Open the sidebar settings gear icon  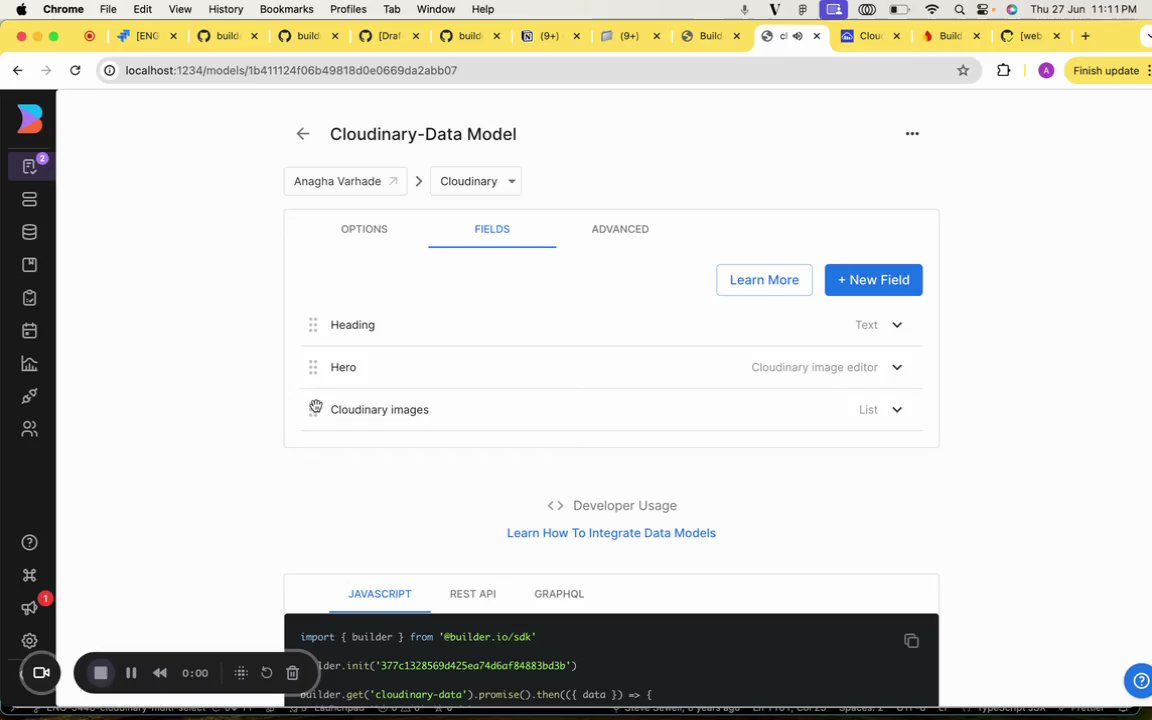pyautogui.click(x=29, y=641)
